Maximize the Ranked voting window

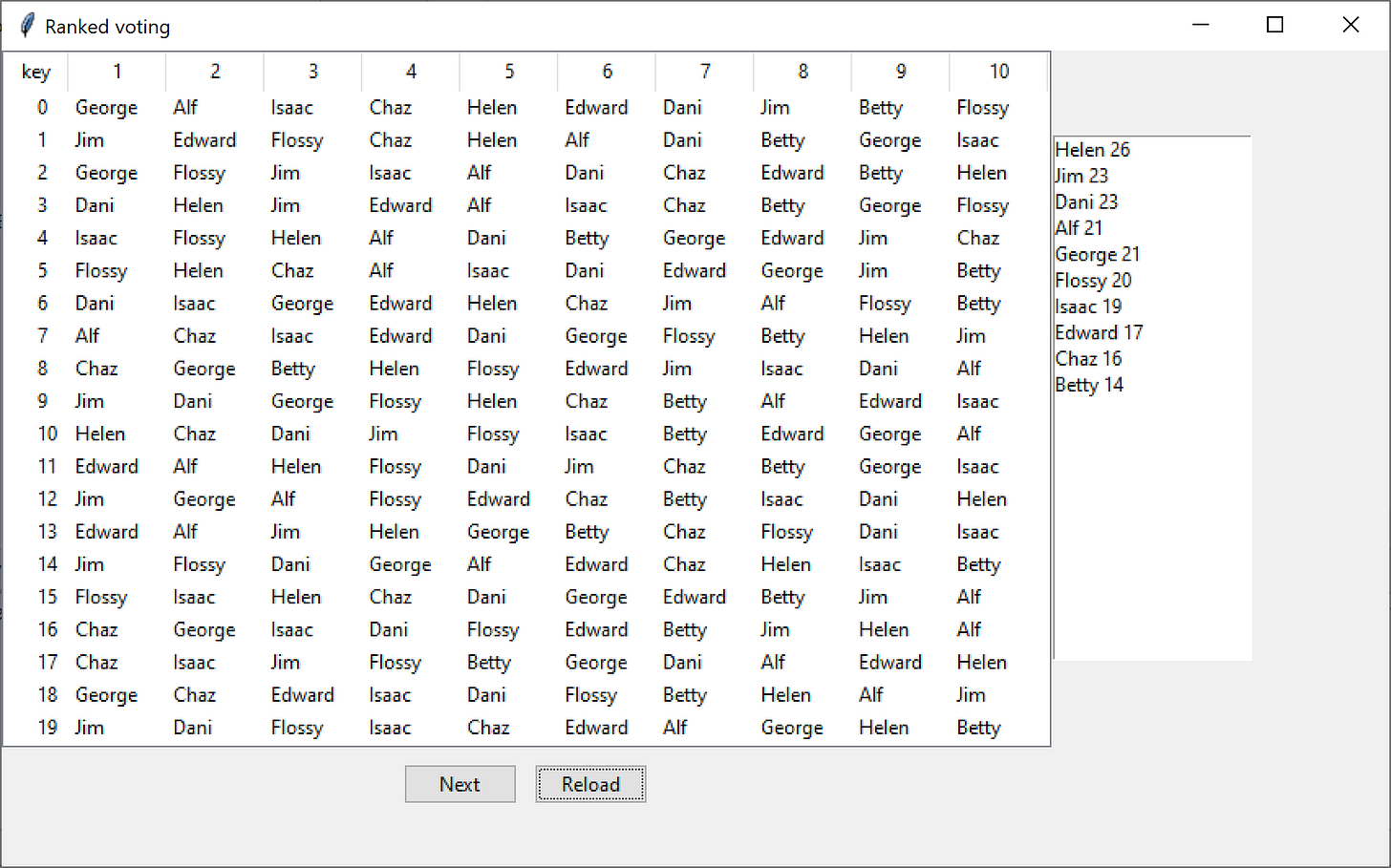pos(1274,25)
